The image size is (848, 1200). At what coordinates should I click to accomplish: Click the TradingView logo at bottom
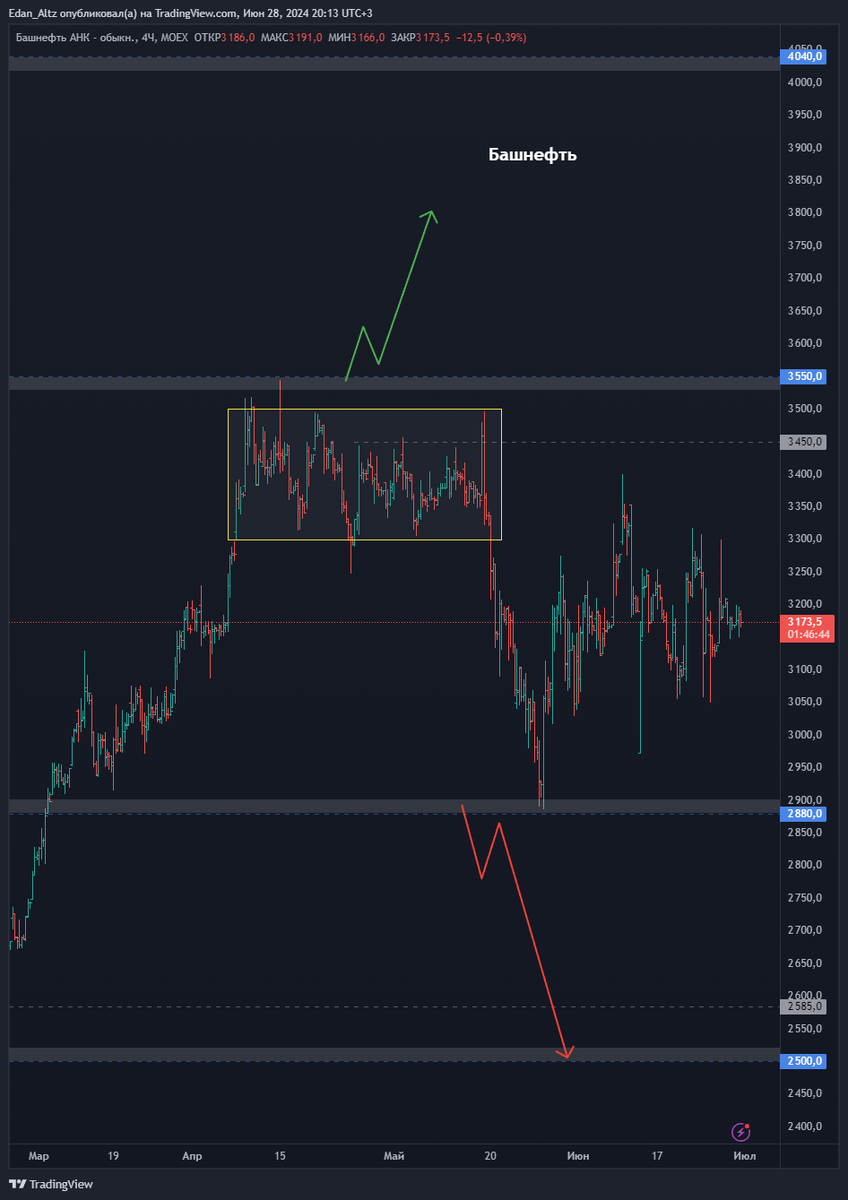click(50, 1184)
